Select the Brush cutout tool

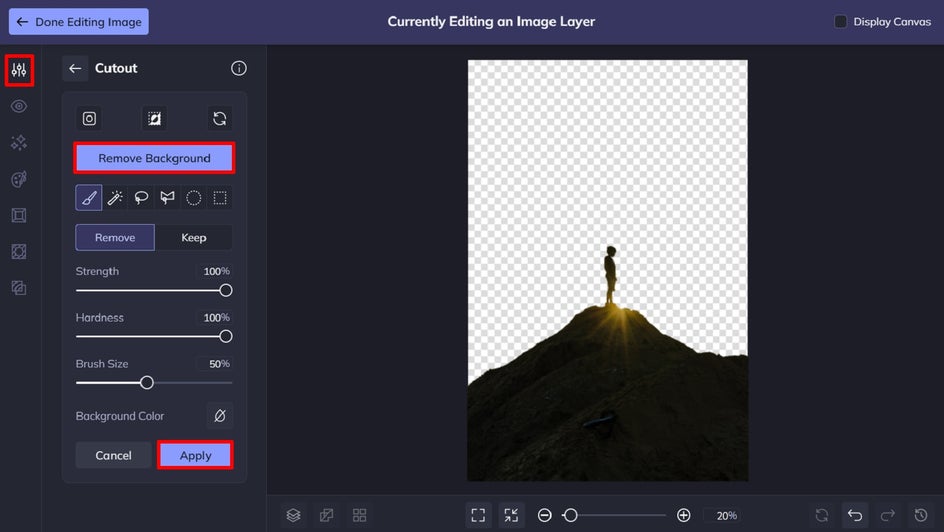(x=88, y=197)
